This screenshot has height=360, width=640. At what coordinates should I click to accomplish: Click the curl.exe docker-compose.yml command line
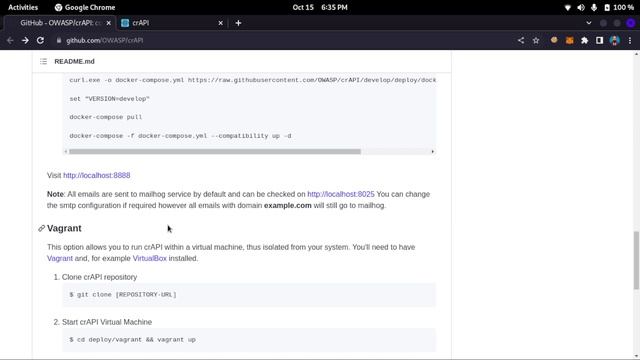253,80
